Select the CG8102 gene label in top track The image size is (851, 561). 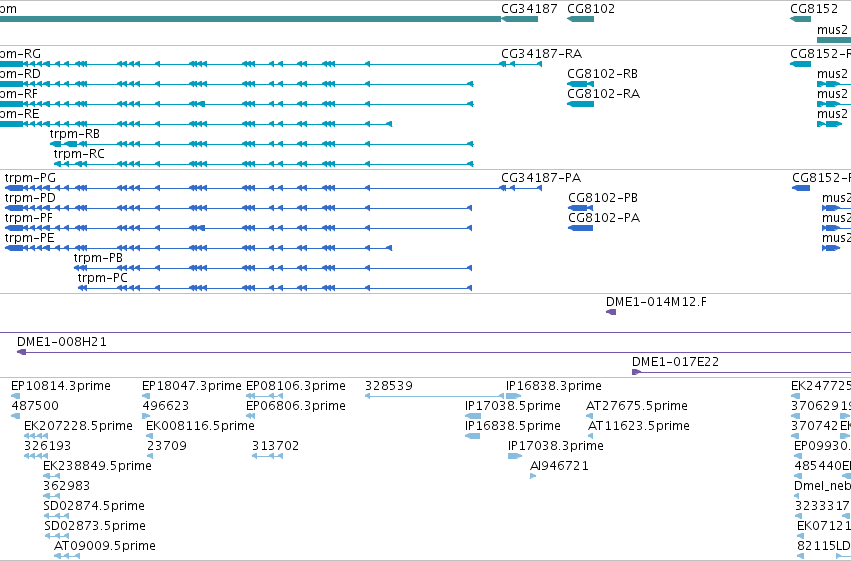point(591,9)
